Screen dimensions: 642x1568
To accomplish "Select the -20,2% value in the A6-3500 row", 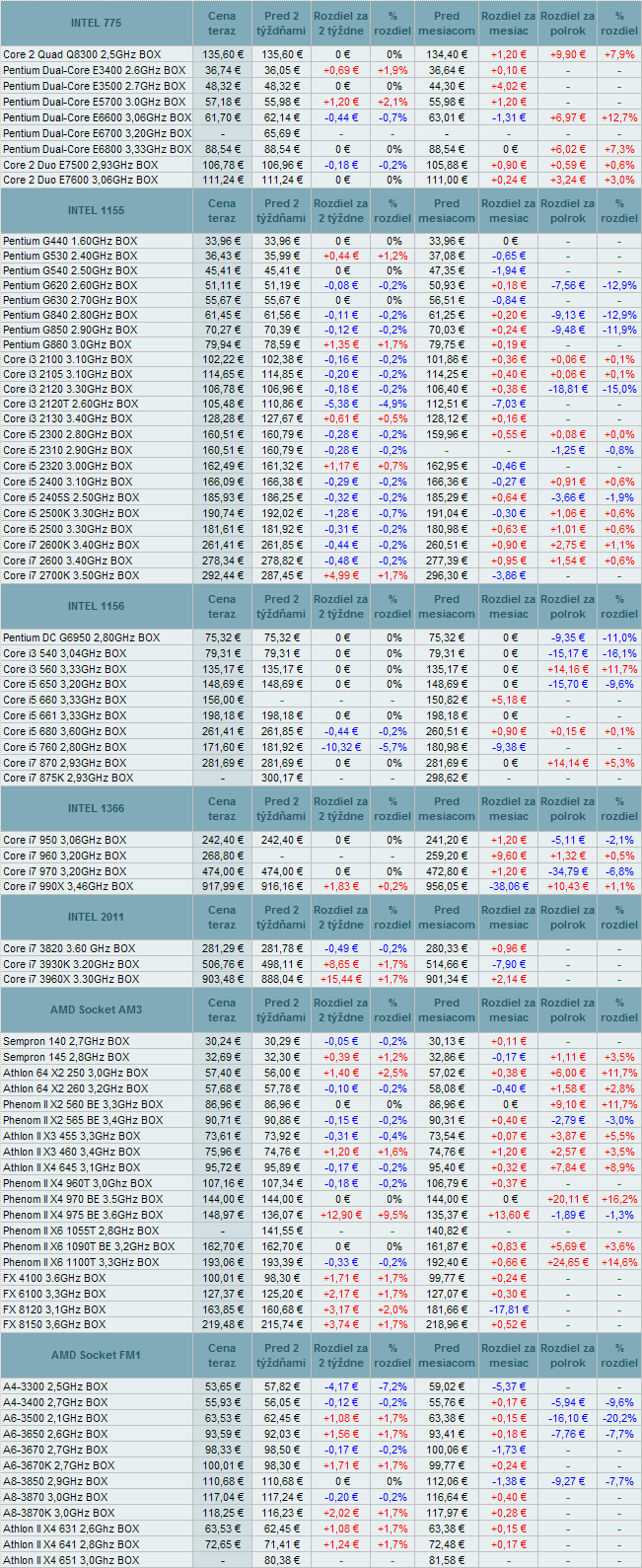I will 619,1418.
